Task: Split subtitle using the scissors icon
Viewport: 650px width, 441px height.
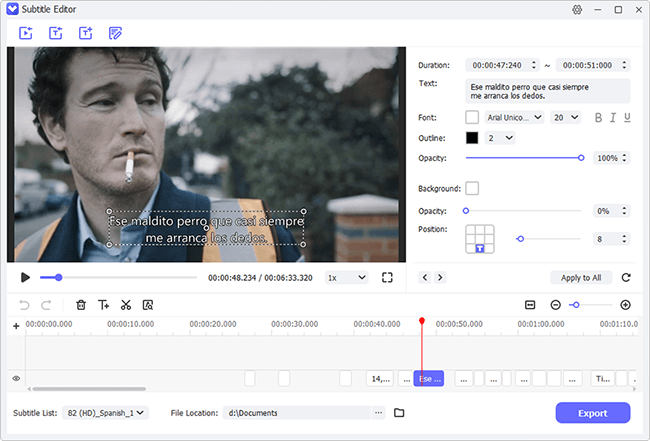Action: (126, 305)
